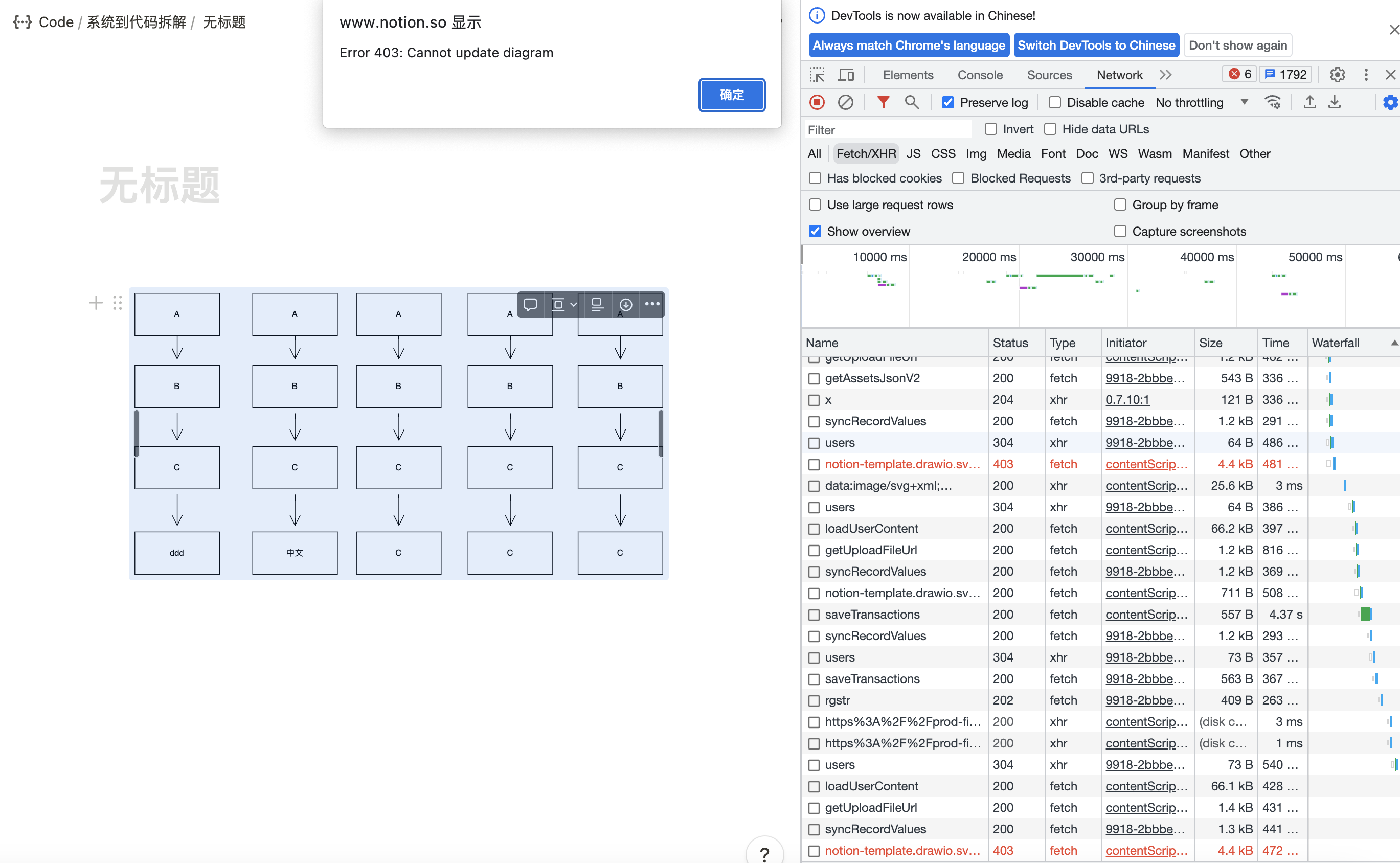Click 确定 in the error dialog
Image resolution: width=1400 pixels, height=863 pixels.
[731, 95]
